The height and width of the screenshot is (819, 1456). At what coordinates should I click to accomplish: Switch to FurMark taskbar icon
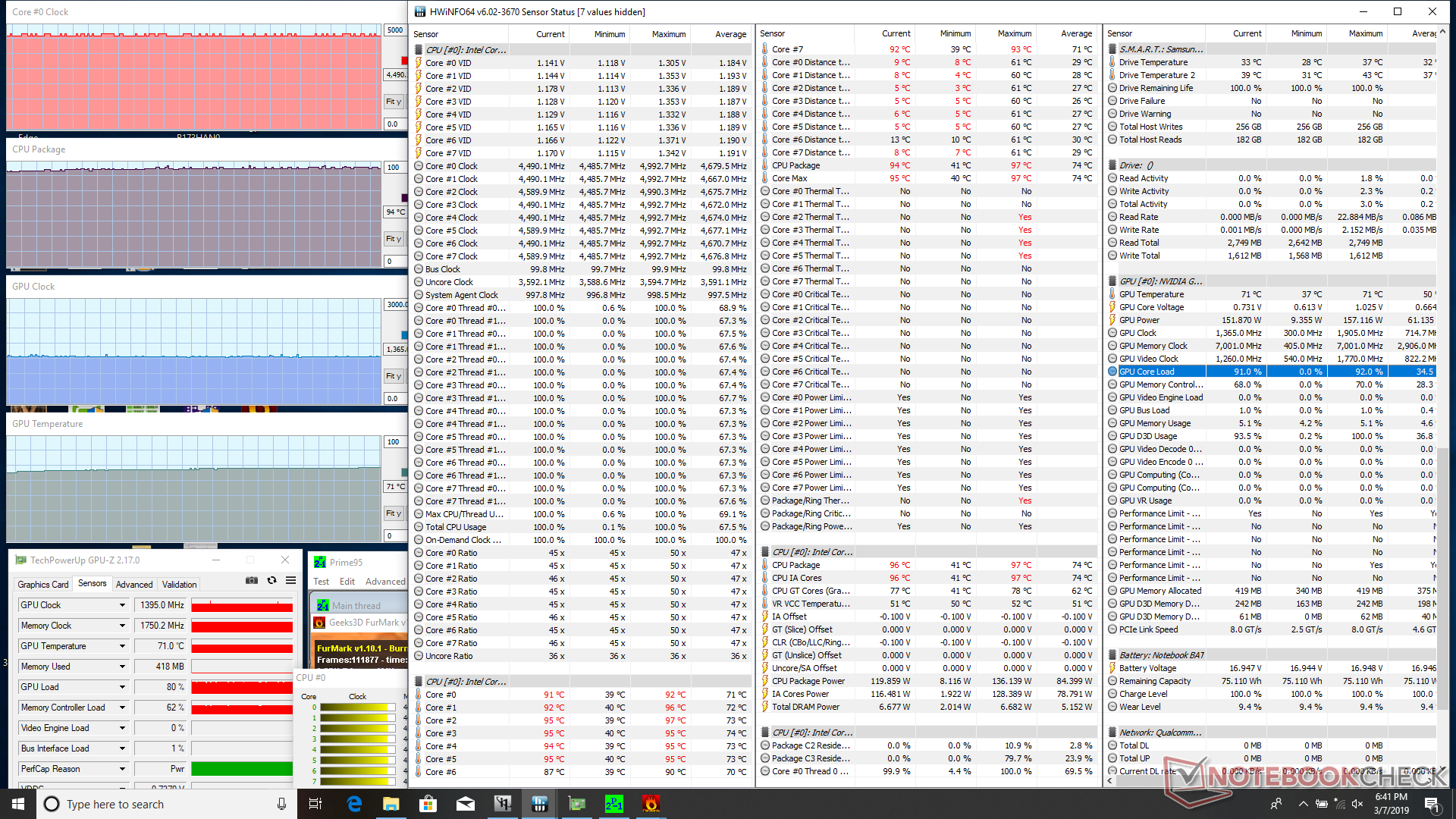coord(651,804)
